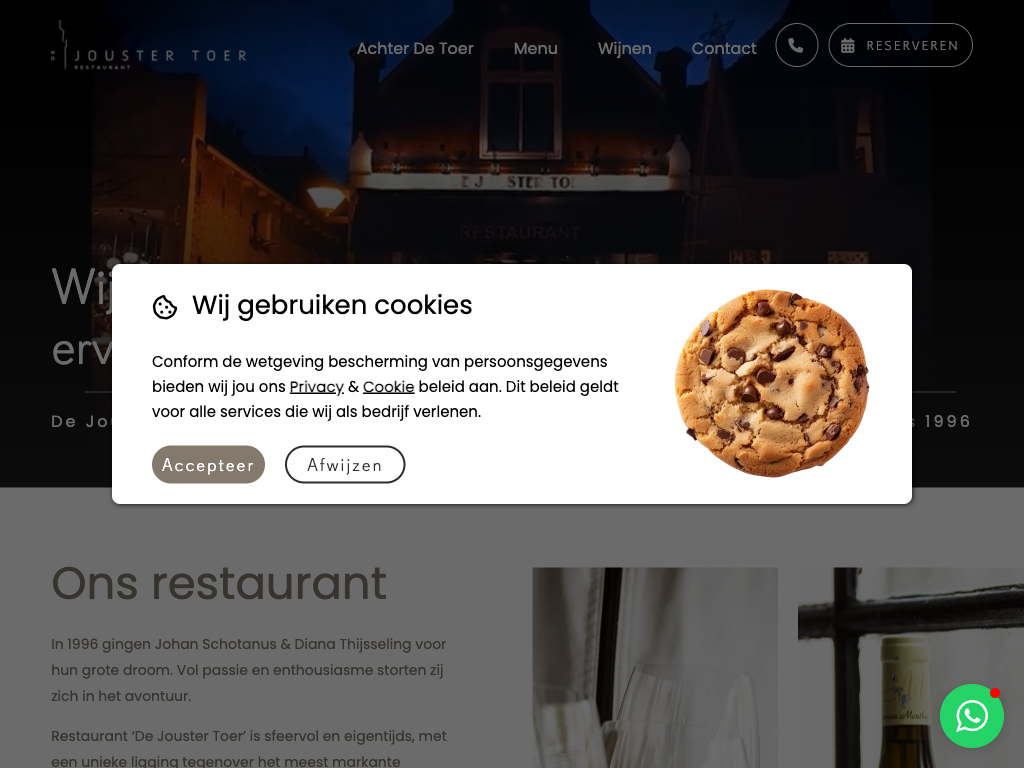Screen dimensions: 1024x768
Task: Open the Privacy policy link
Action: click(x=316, y=387)
